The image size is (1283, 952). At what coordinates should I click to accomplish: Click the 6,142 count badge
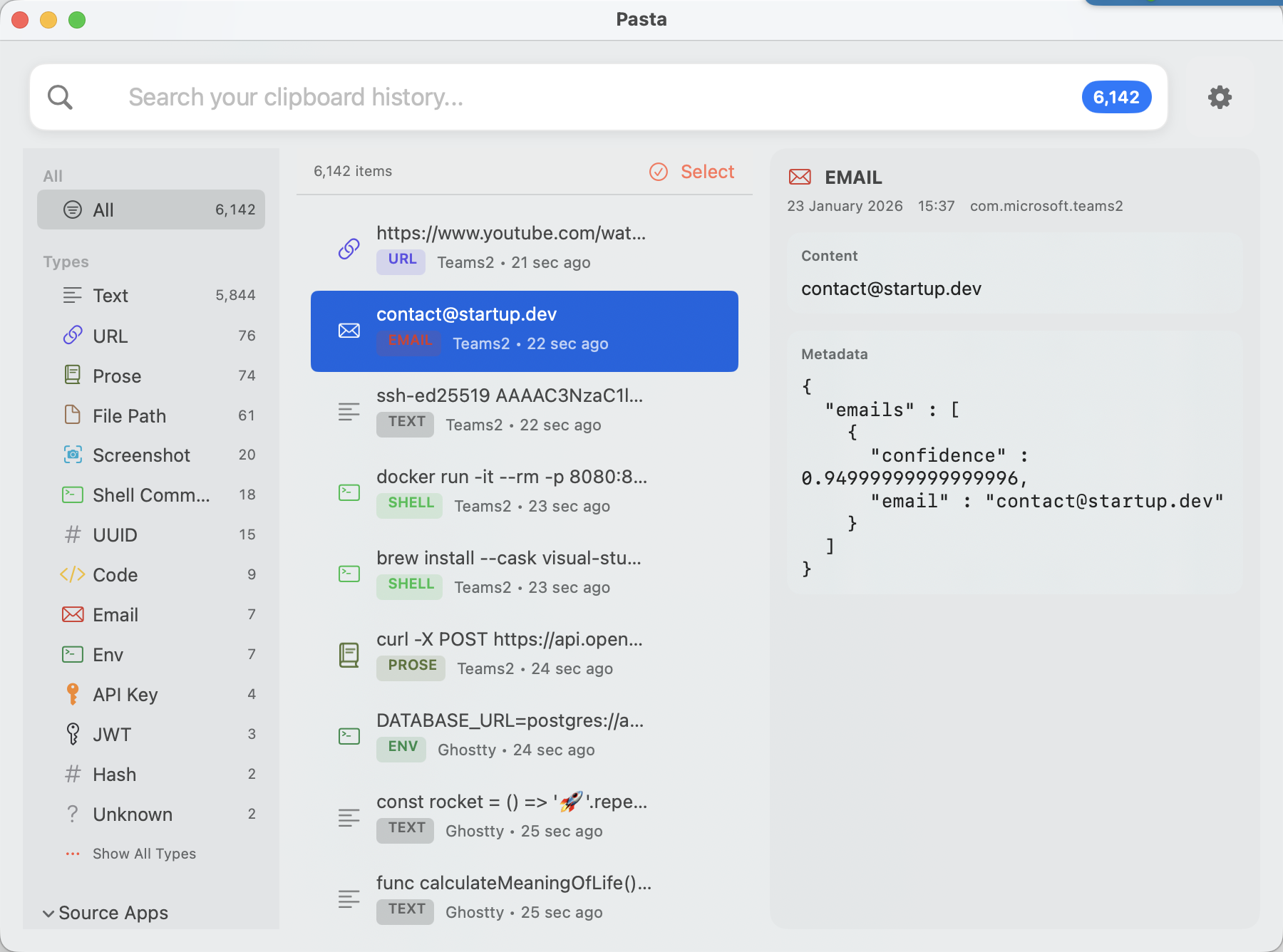(x=1116, y=97)
